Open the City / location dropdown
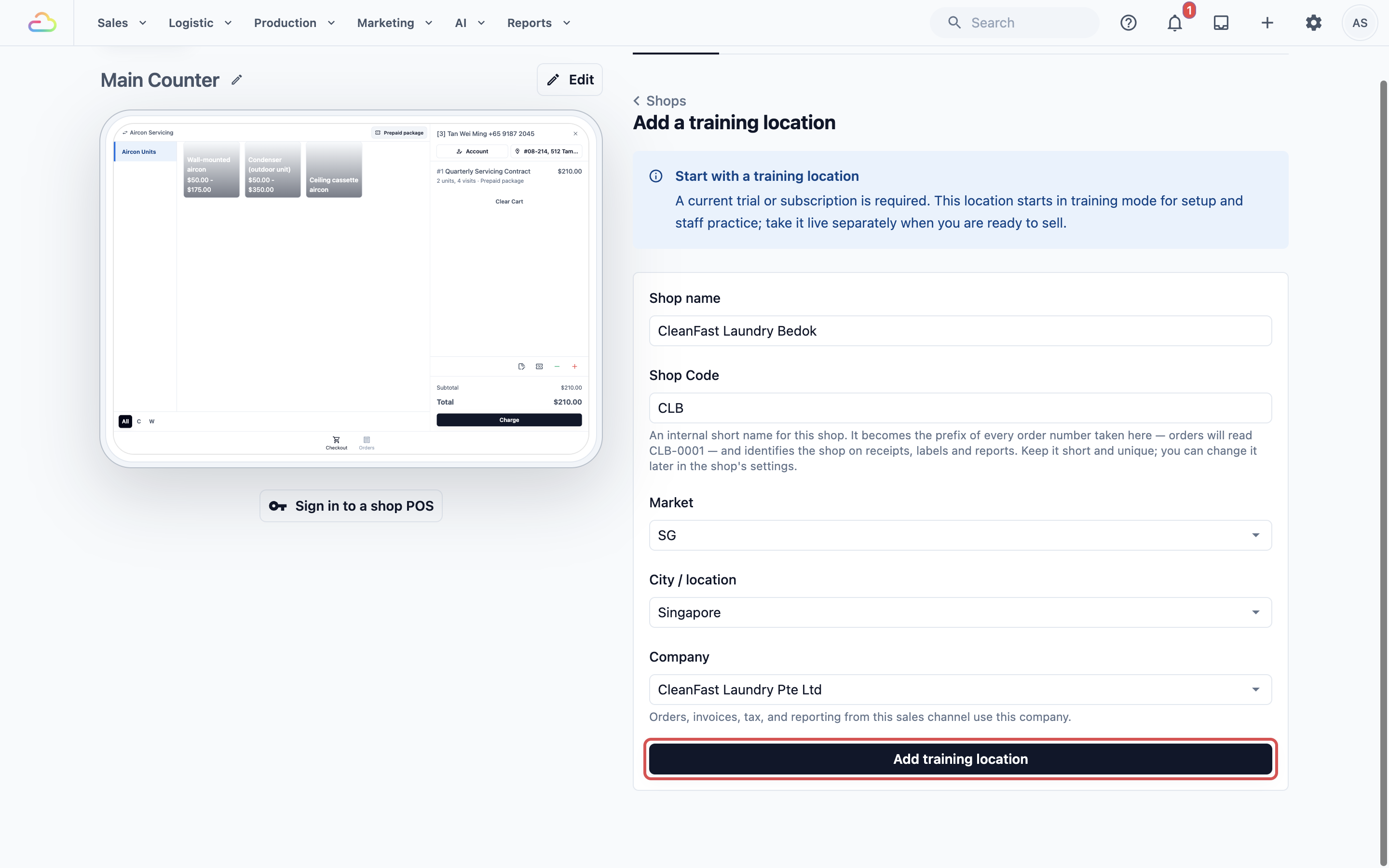The height and width of the screenshot is (868, 1389). (960, 612)
